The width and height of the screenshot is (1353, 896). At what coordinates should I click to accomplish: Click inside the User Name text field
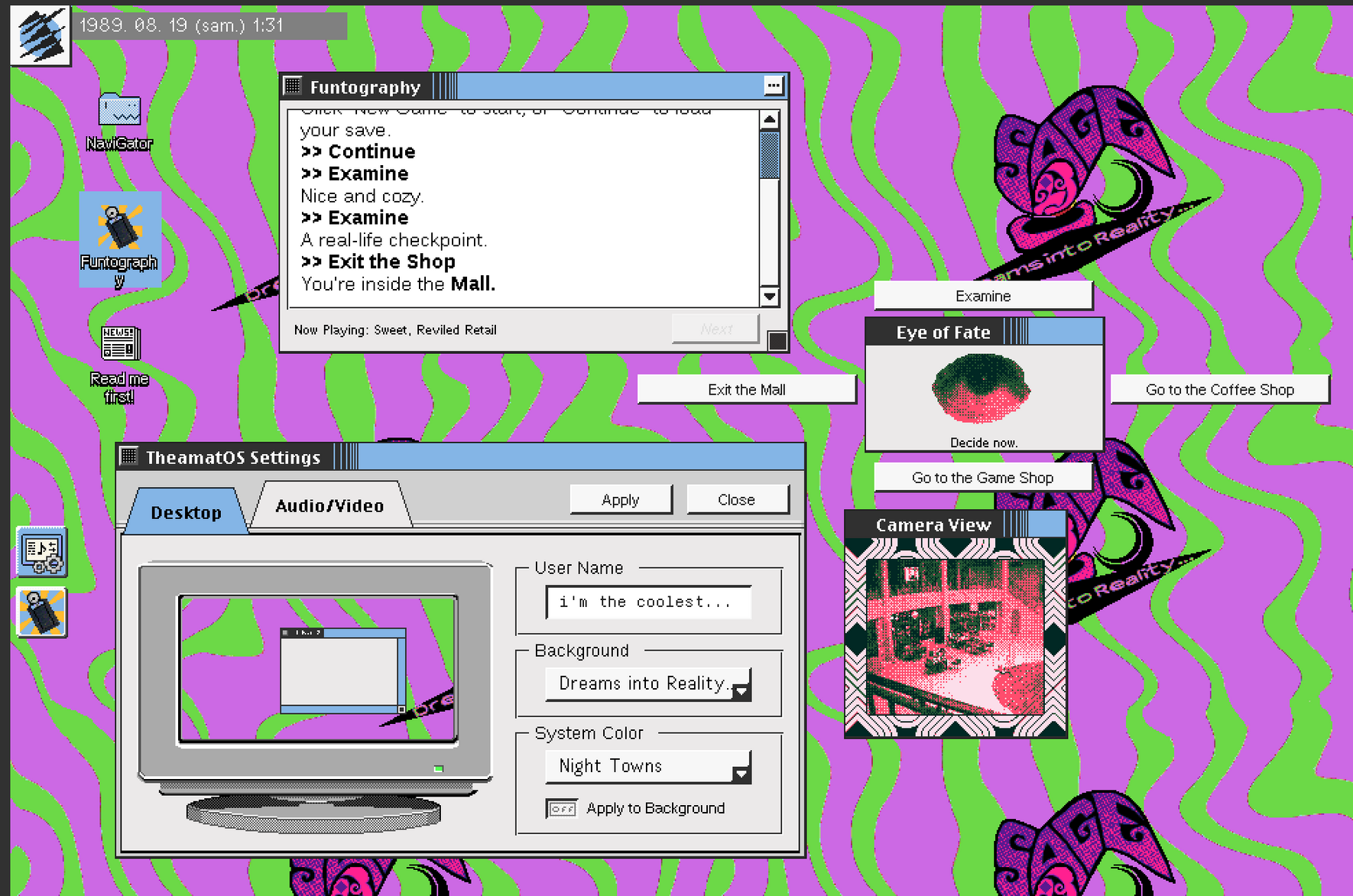647,602
